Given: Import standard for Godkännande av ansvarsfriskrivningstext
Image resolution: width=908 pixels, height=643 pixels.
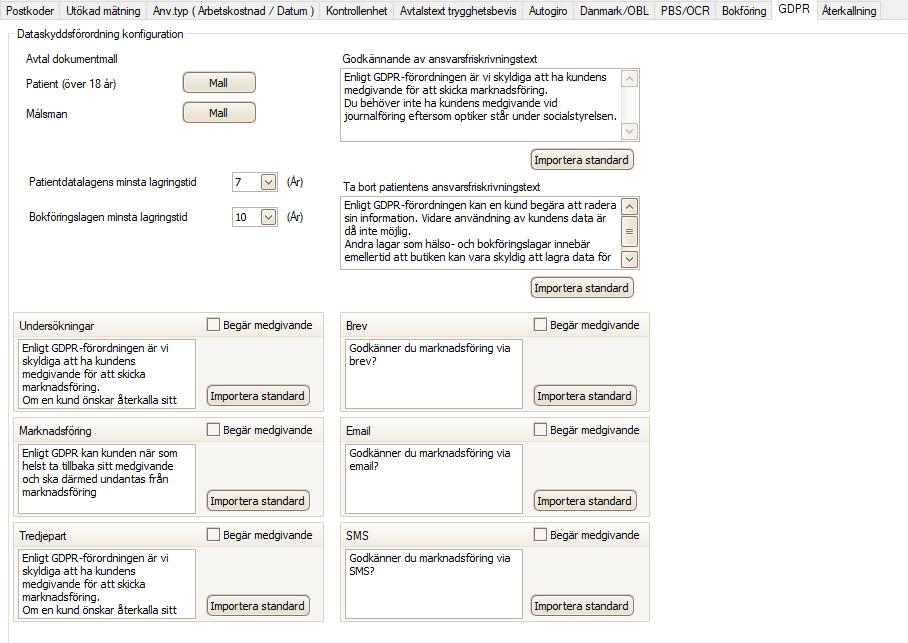Looking at the screenshot, I should 582,160.
